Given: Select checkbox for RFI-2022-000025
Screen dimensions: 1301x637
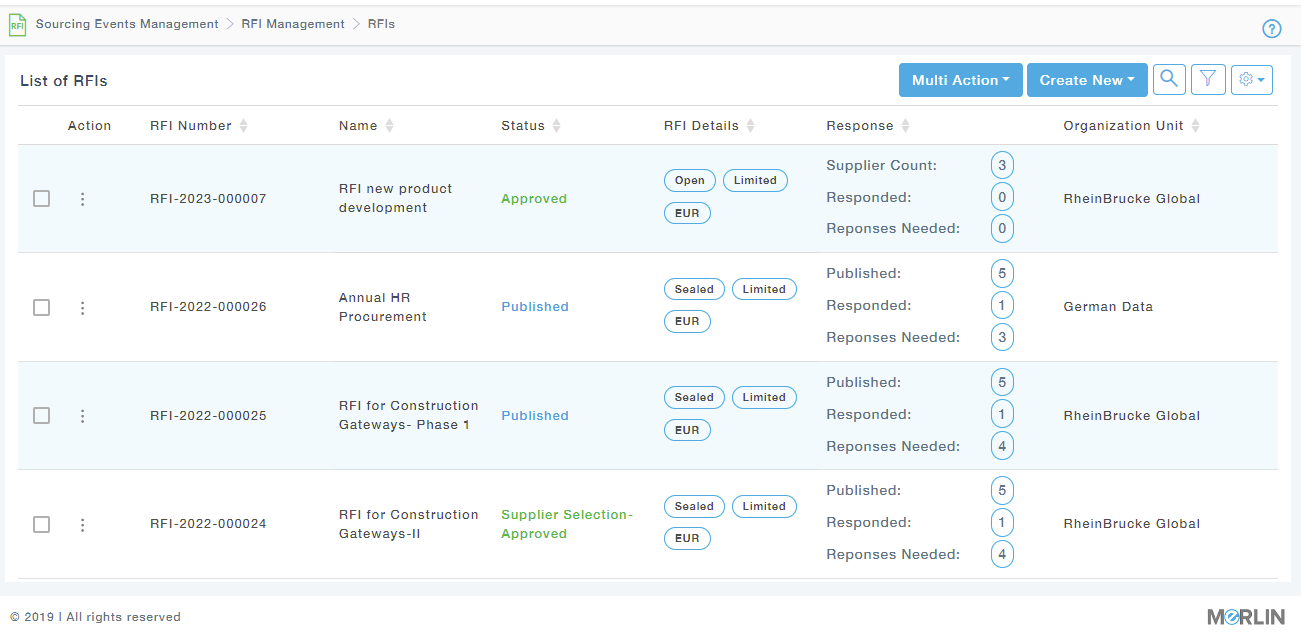Looking at the screenshot, I should pos(41,416).
